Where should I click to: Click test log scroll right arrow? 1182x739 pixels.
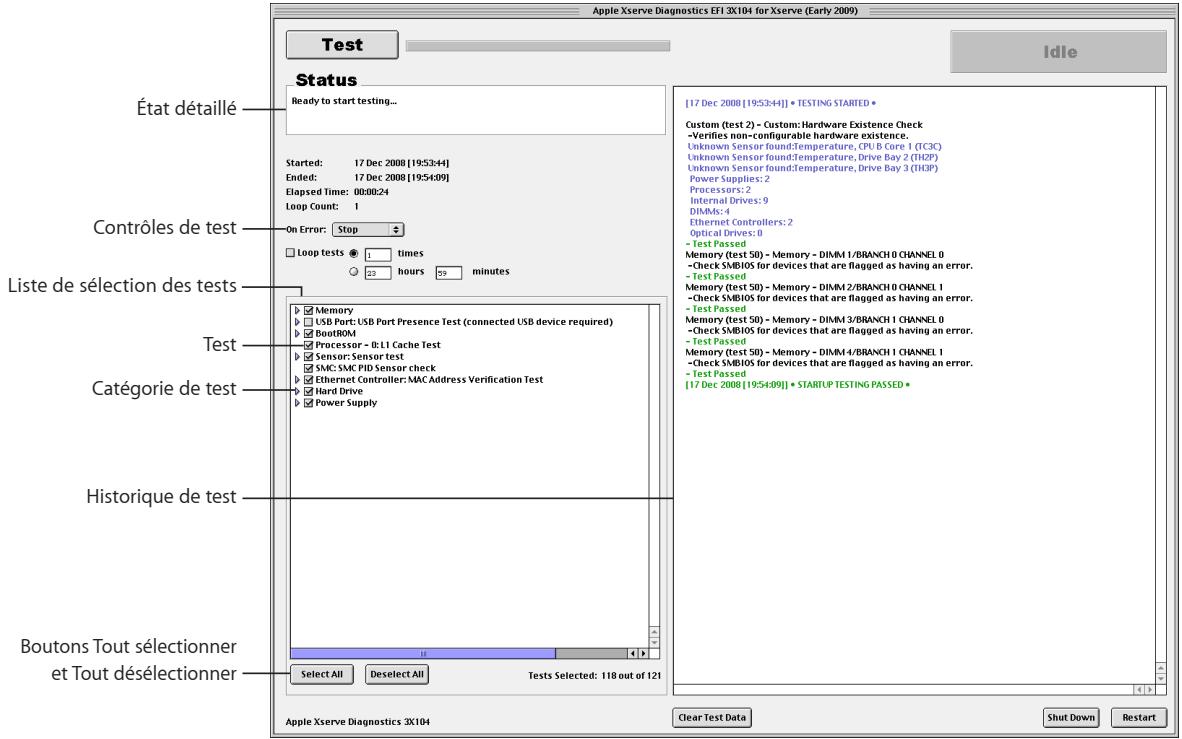click(x=1150, y=690)
